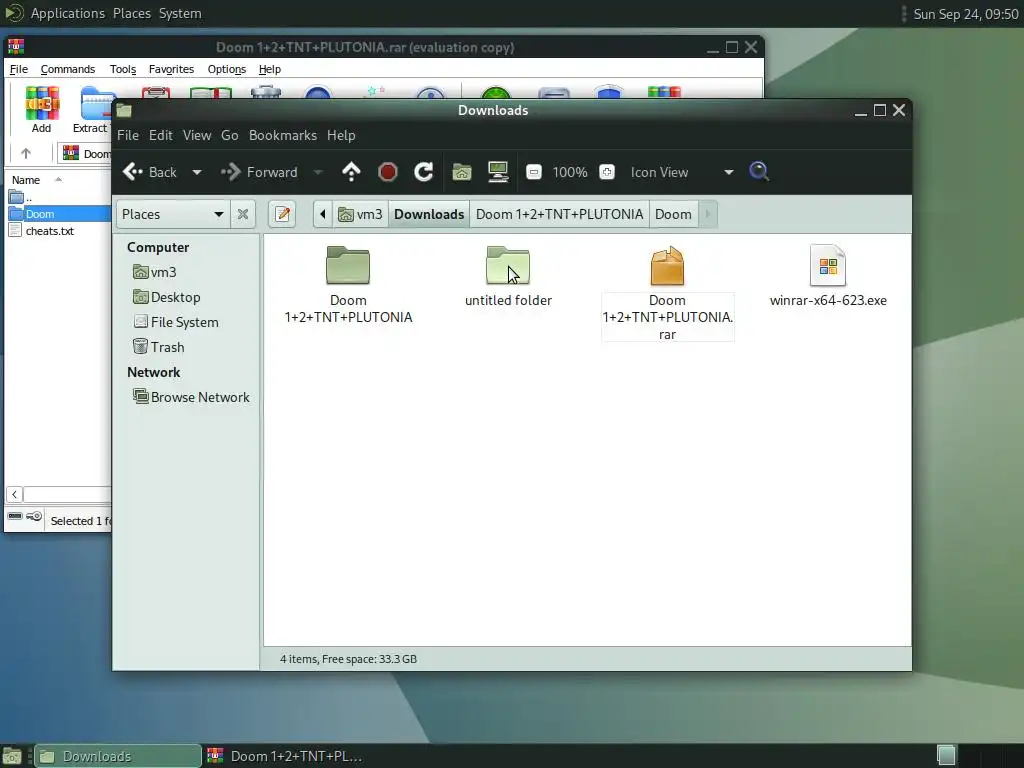
Task: Go to Doom 1+2+TNT+PLUTONIA path segment
Action: (560, 214)
